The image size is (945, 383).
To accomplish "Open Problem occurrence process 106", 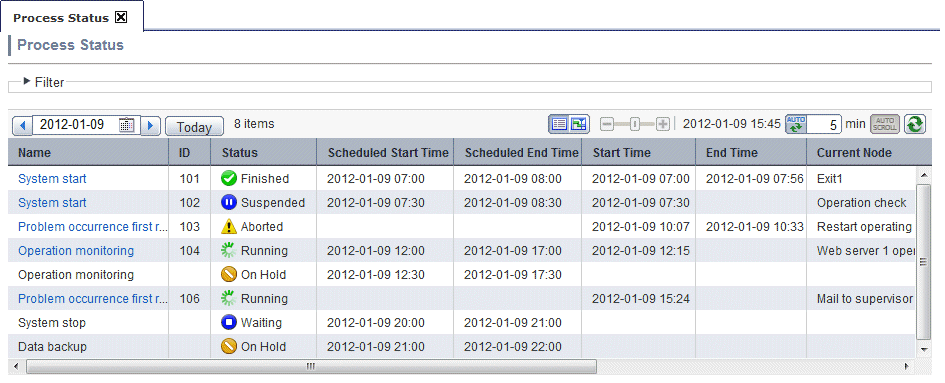I will [92, 299].
